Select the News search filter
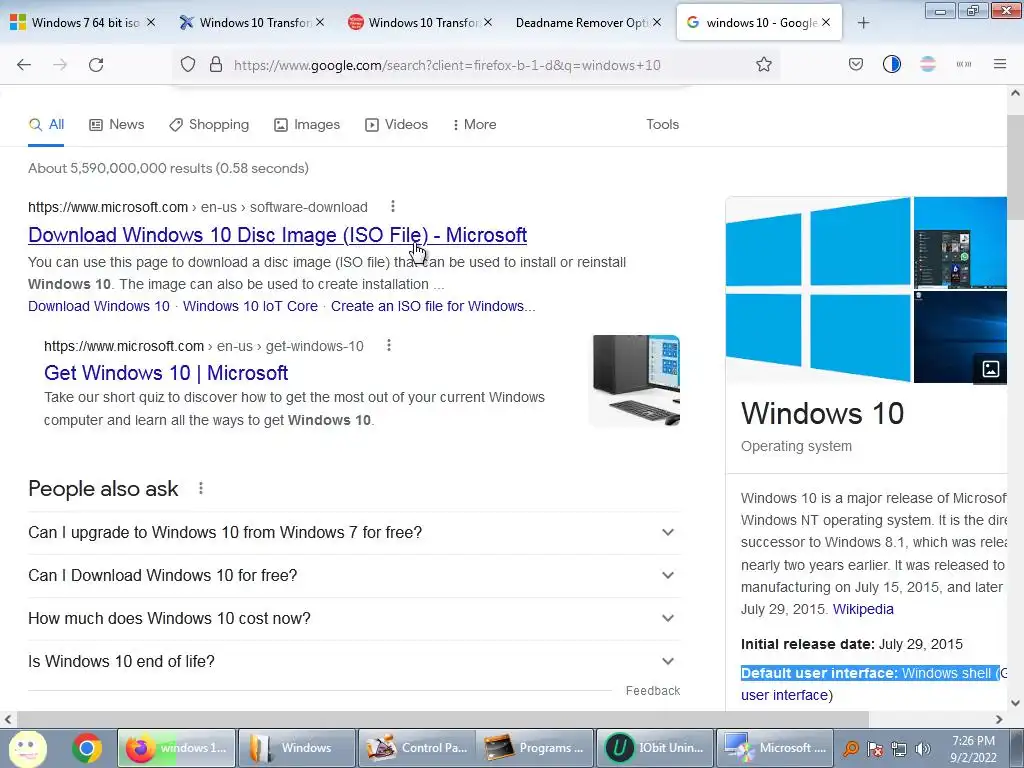The image size is (1024, 768). click(x=117, y=124)
